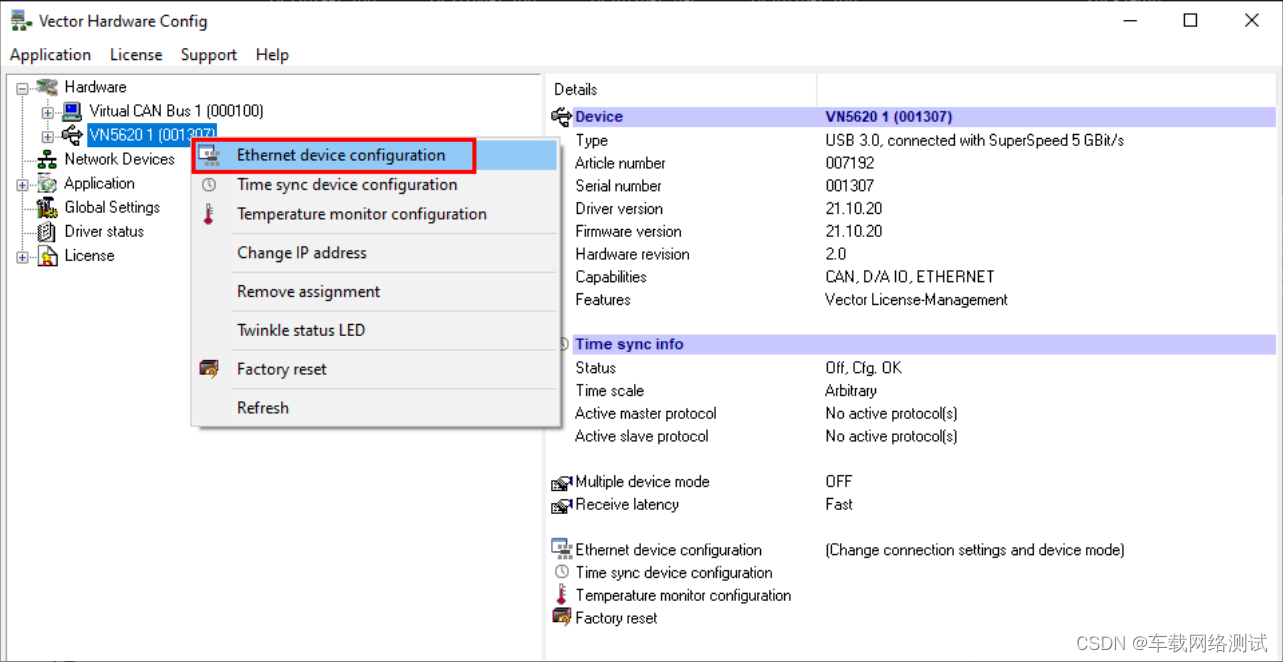Click the Receive latency icon
Viewport: 1283px width, 662px height.
point(562,506)
